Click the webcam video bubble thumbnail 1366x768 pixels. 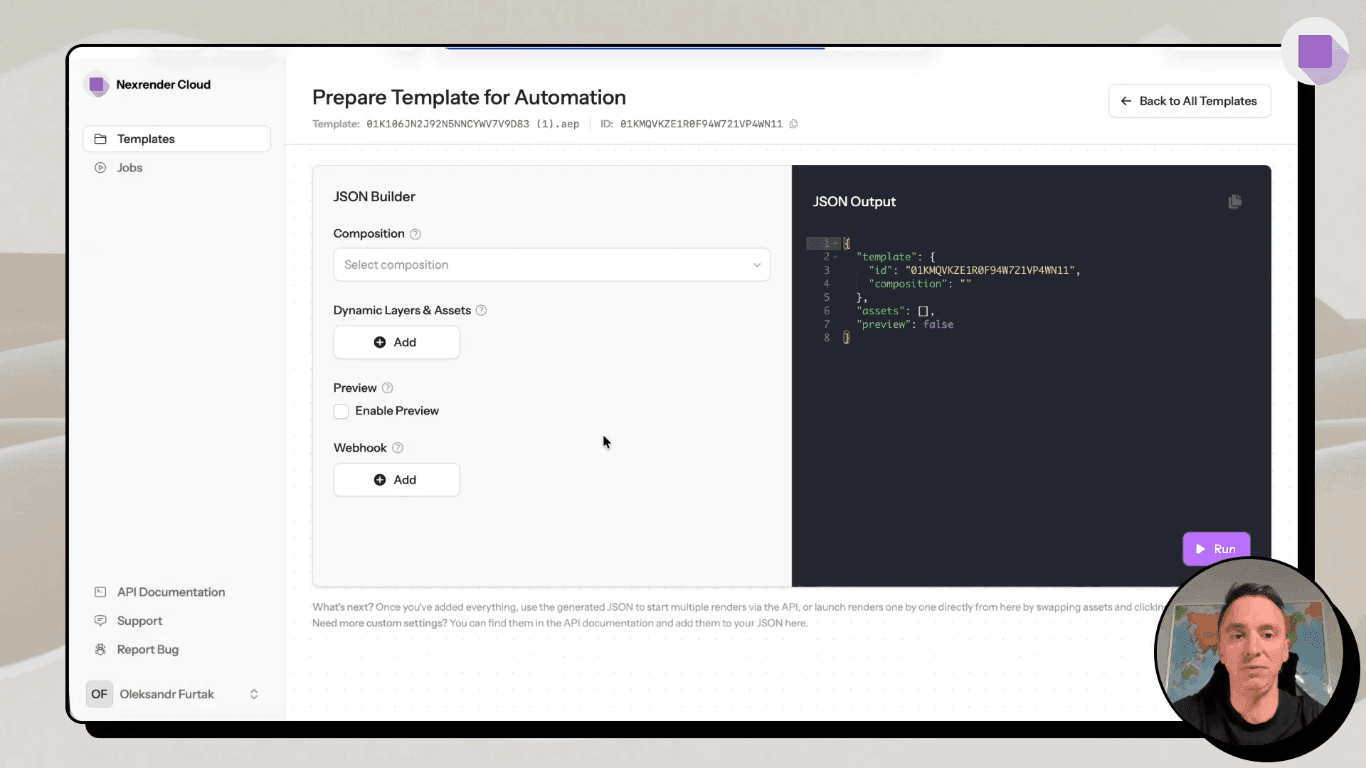(1249, 650)
